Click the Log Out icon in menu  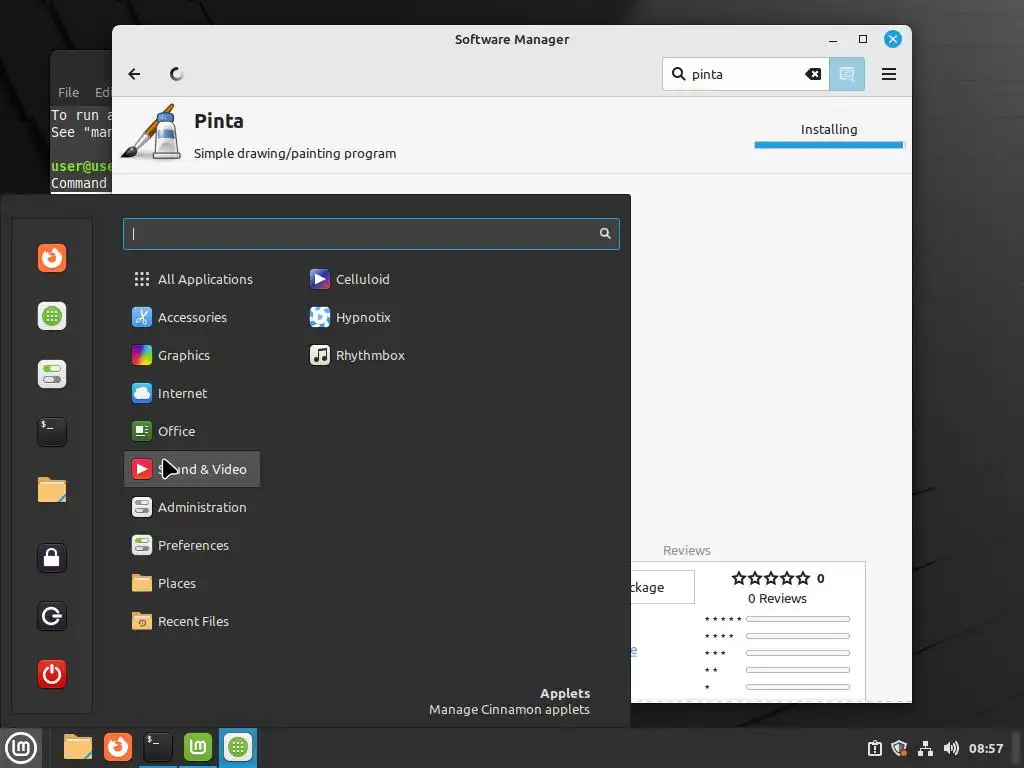tap(52, 616)
